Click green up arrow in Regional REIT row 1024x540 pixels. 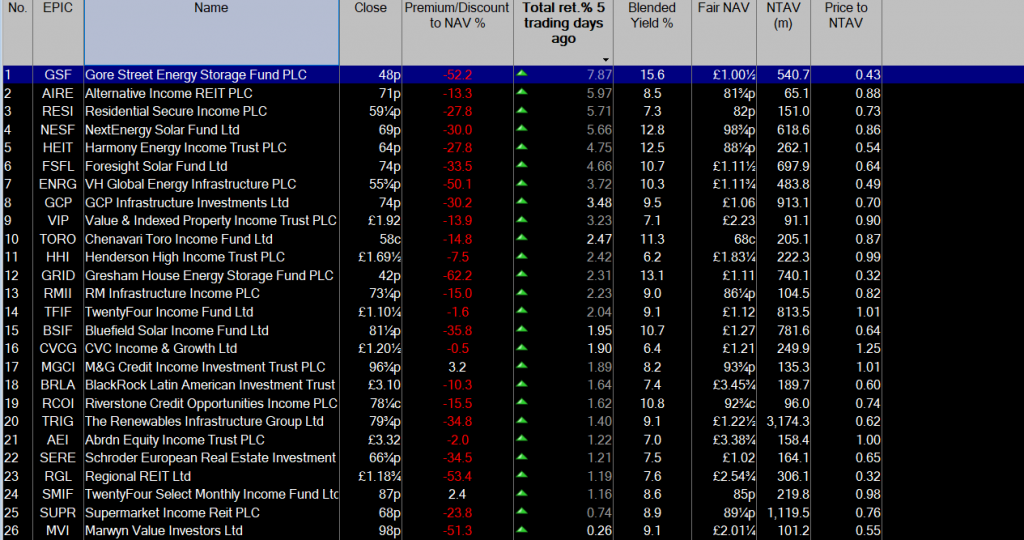pyautogui.click(x=522, y=476)
